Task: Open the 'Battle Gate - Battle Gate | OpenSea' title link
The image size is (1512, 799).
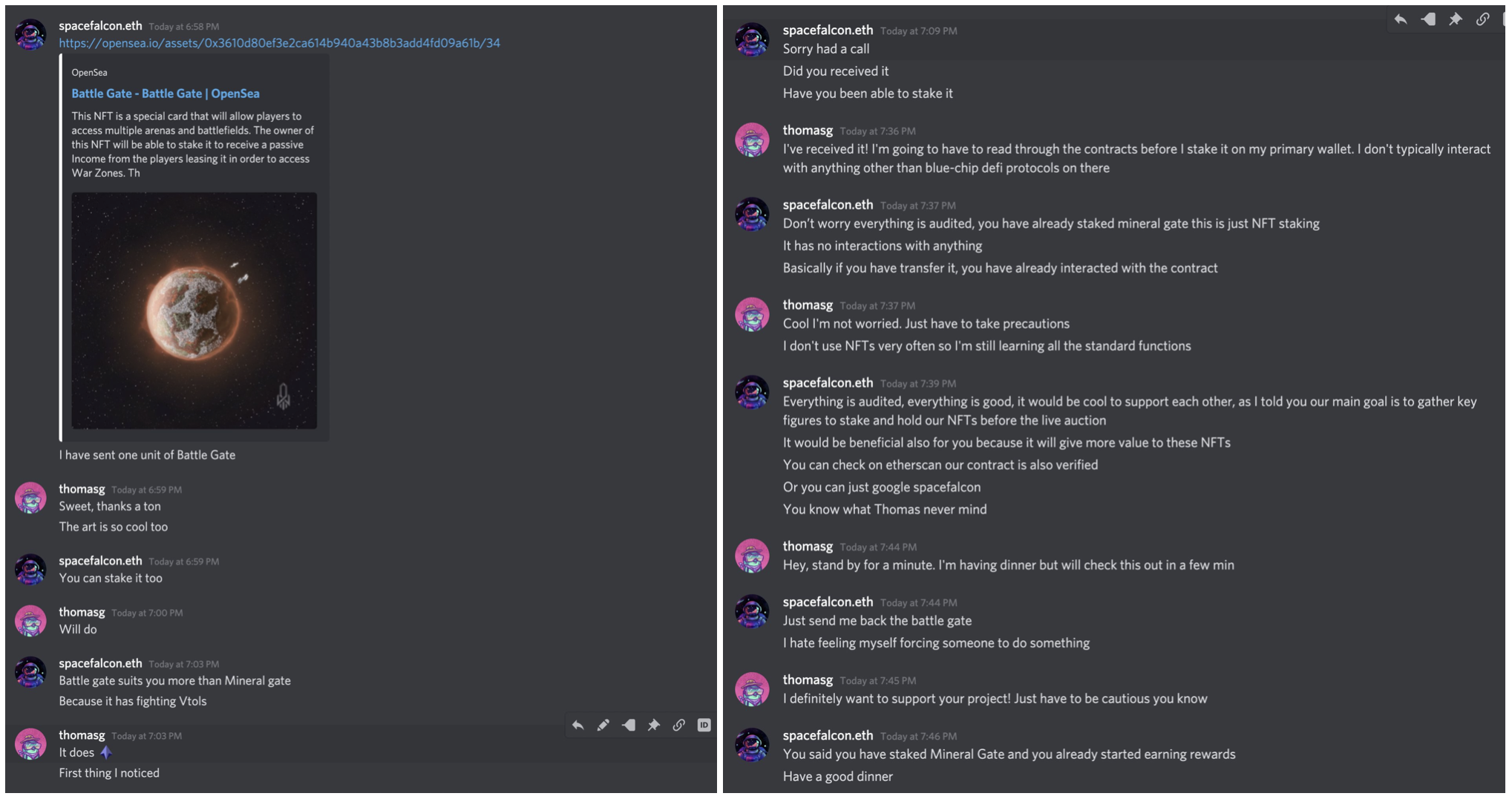Action: 166,94
